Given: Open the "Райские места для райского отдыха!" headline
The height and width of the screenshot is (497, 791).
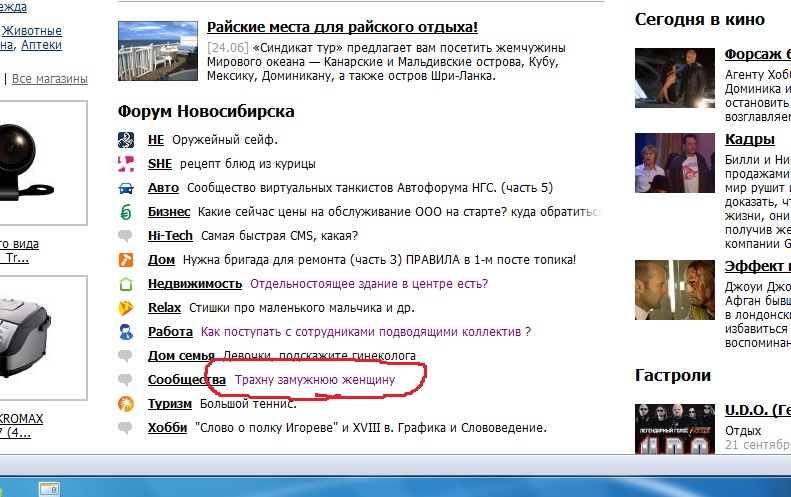Looking at the screenshot, I should 342,28.
